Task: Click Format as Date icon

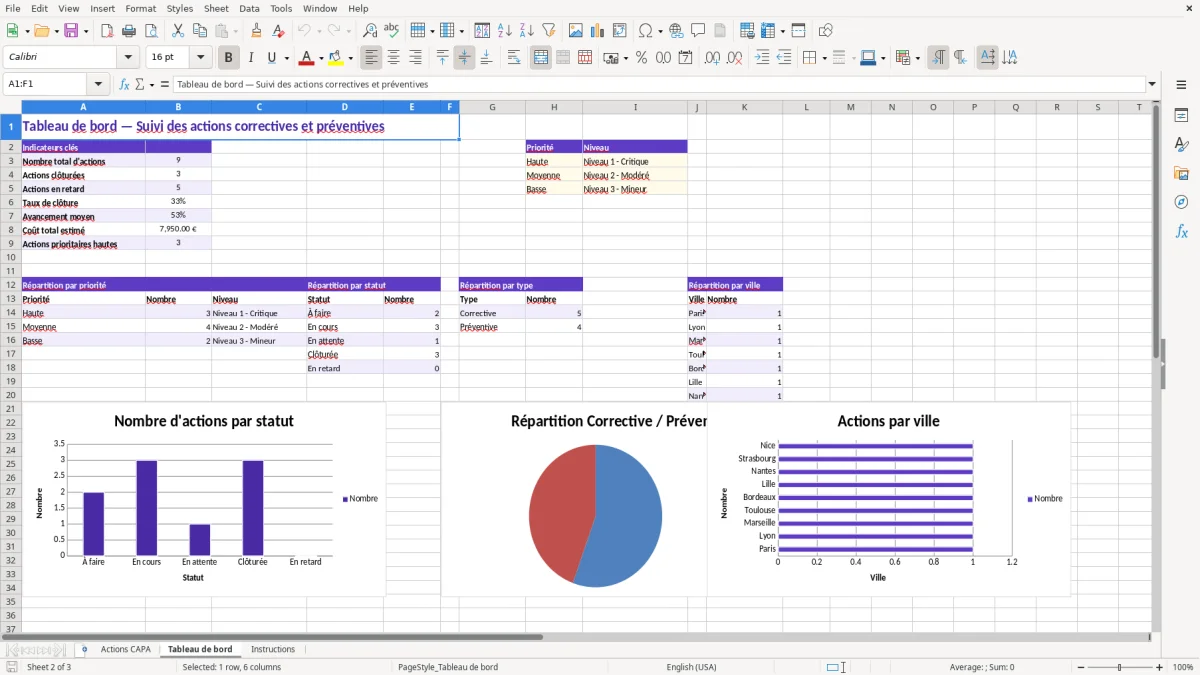Action: tap(685, 58)
